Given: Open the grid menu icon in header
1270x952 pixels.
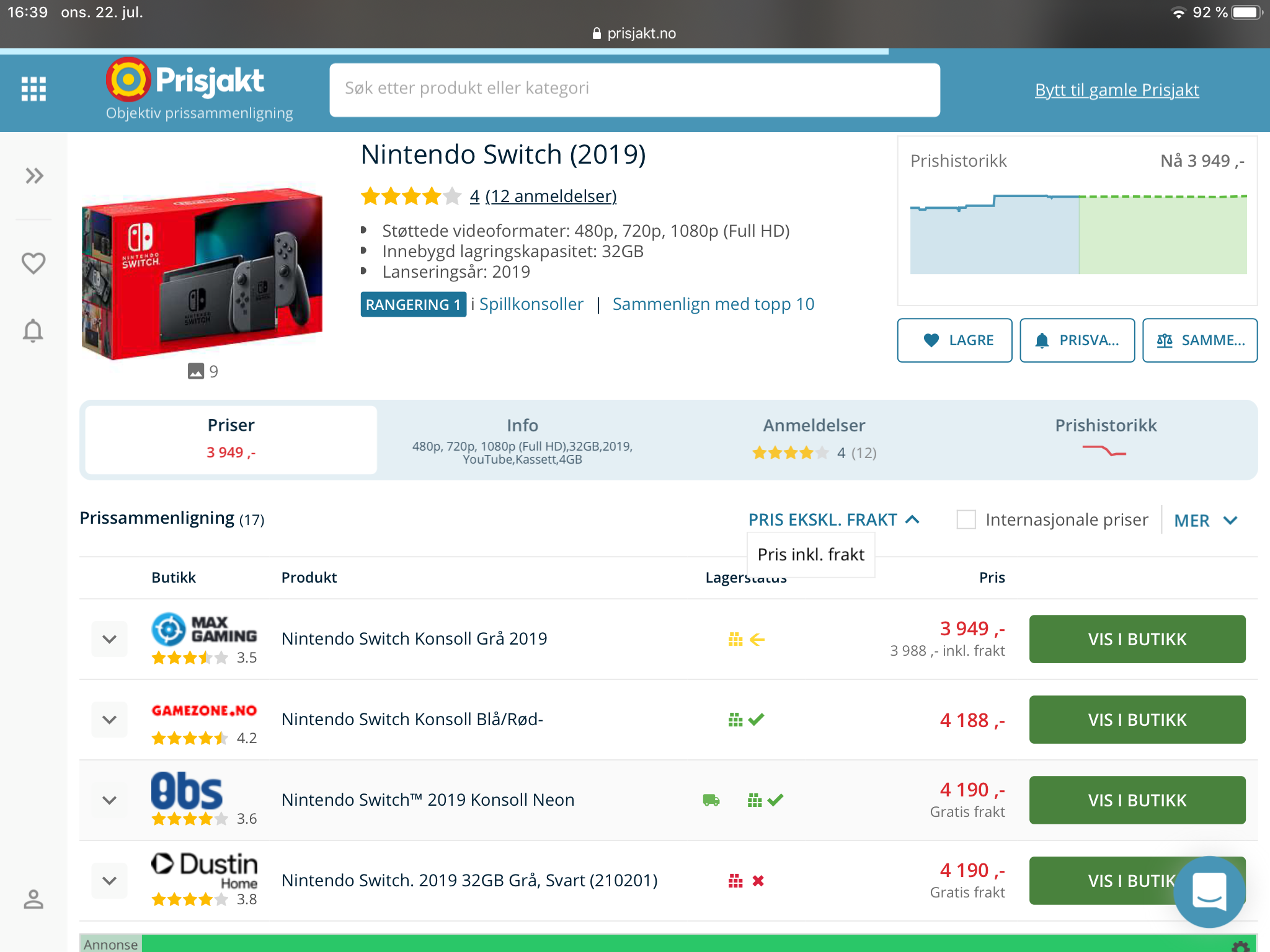Looking at the screenshot, I should click(x=33, y=89).
